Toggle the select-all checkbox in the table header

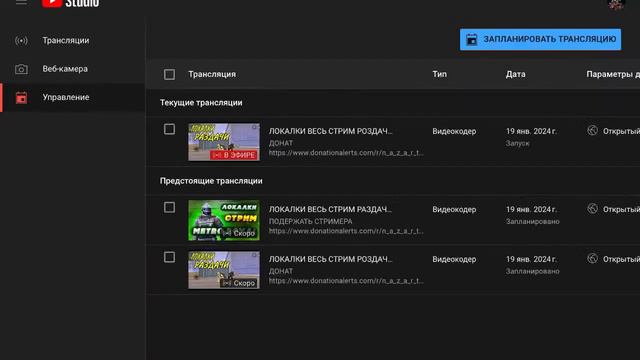(169, 74)
